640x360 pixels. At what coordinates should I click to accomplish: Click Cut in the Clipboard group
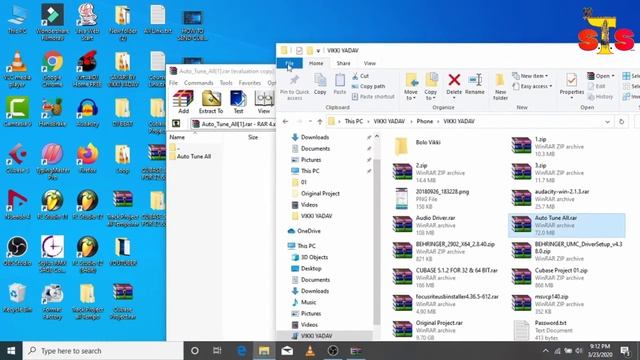point(360,76)
